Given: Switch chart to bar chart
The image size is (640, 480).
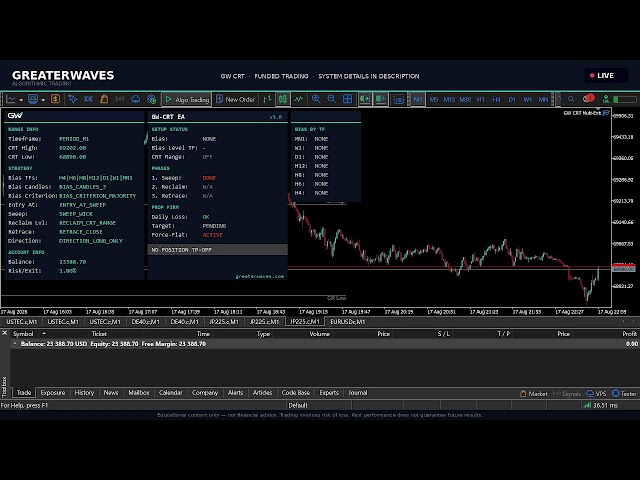Looking at the screenshot, I should click(x=267, y=99).
